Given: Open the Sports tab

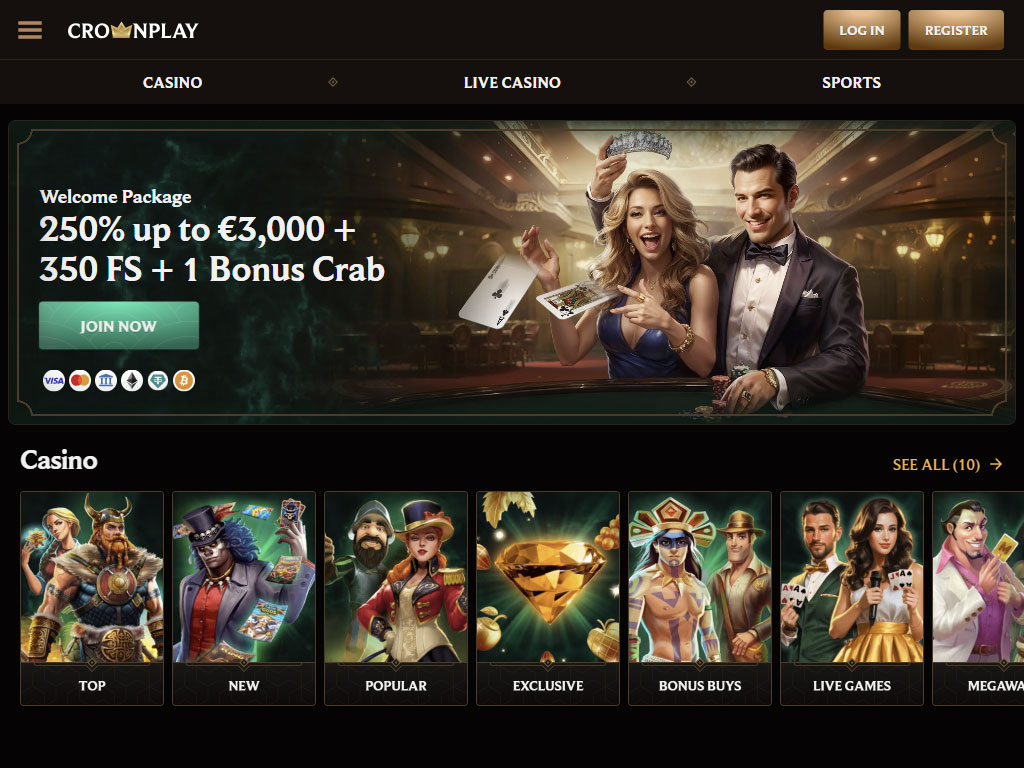Looking at the screenshot, I should [851, 82].
